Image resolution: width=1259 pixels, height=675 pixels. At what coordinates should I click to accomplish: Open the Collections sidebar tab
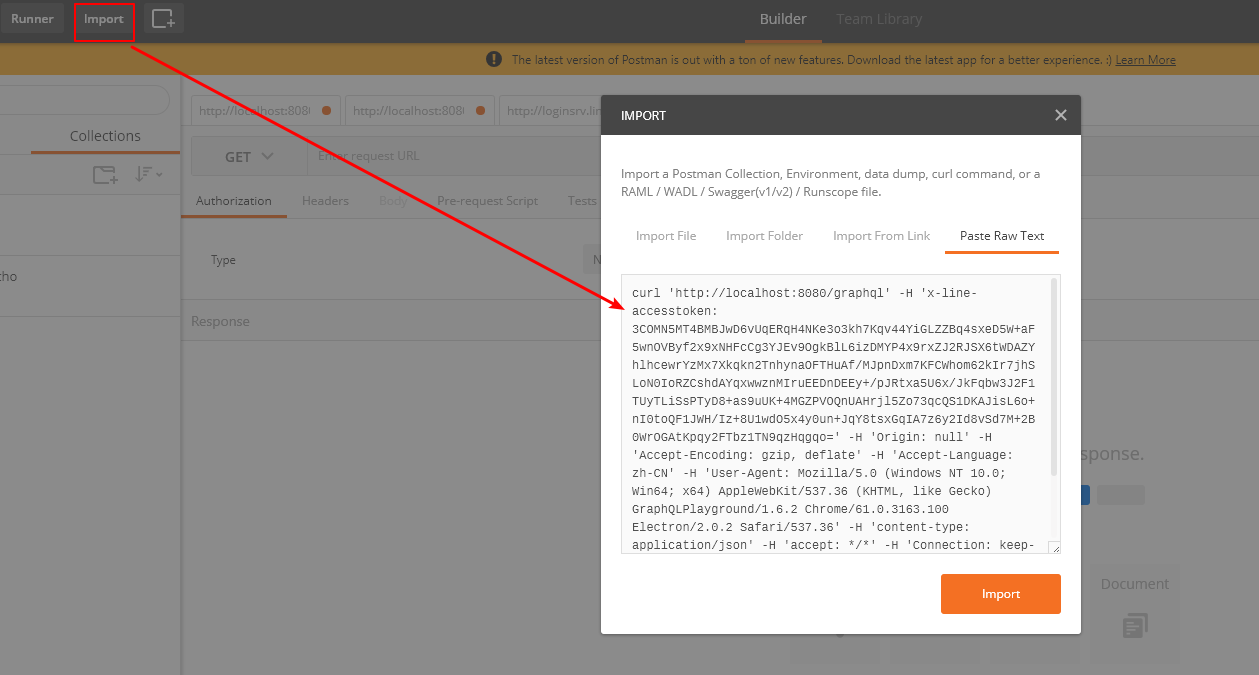point(105,136)
